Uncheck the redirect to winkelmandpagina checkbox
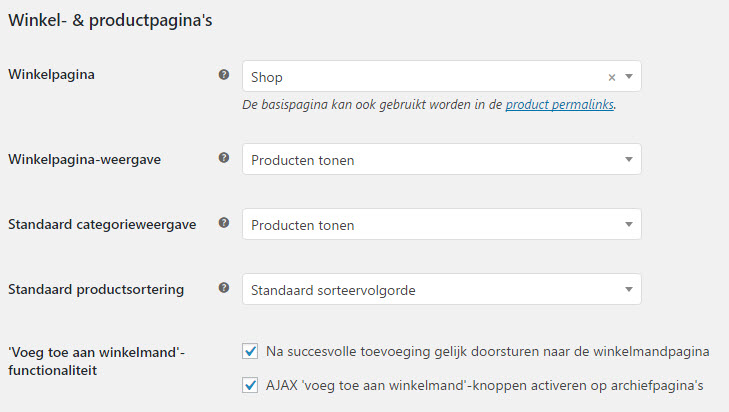The width and height of the screenshot is (729, 412). (250, 351)
